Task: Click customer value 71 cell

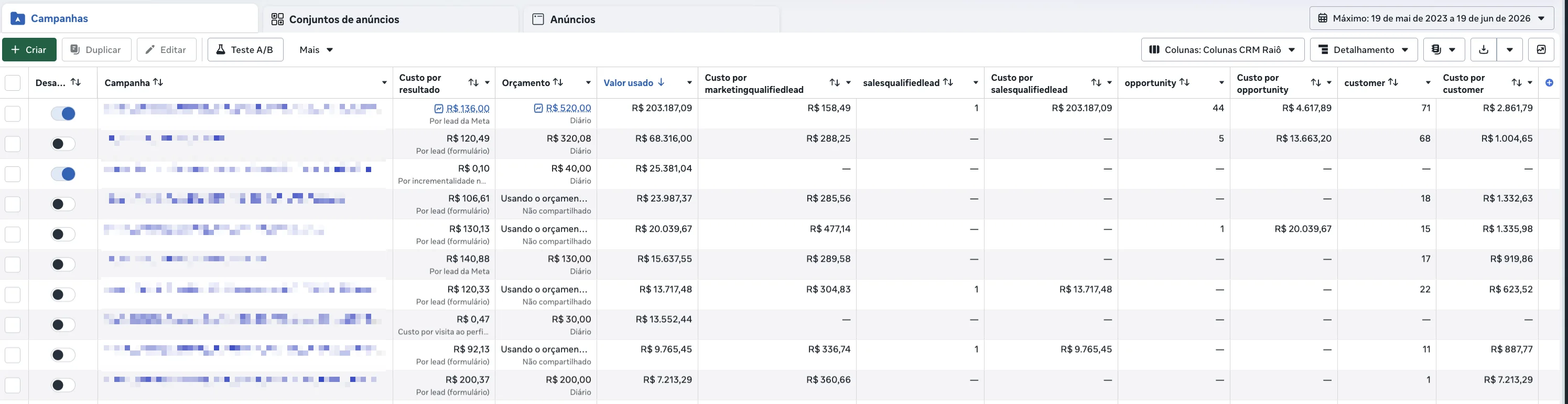Action: pyautogui.click(x=1387, y=113)
